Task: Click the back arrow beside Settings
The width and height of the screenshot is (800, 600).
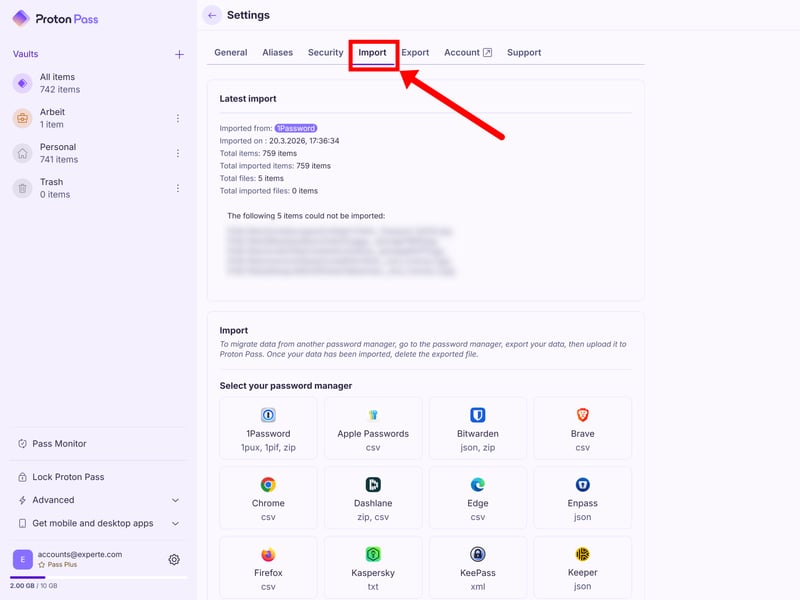Action: 211,15
